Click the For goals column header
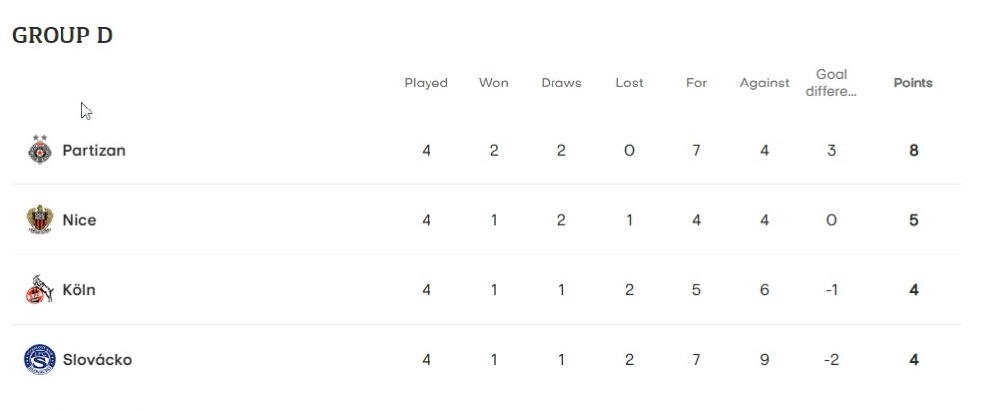983x411 pixels. pos(697,83)
